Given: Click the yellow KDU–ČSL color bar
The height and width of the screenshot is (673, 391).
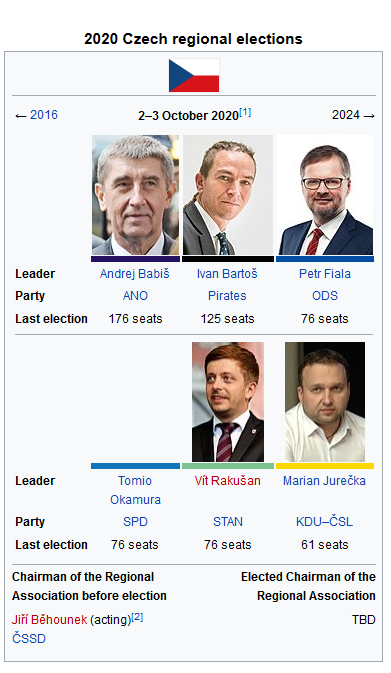Looking at the screenshot, I should [325, 466].
